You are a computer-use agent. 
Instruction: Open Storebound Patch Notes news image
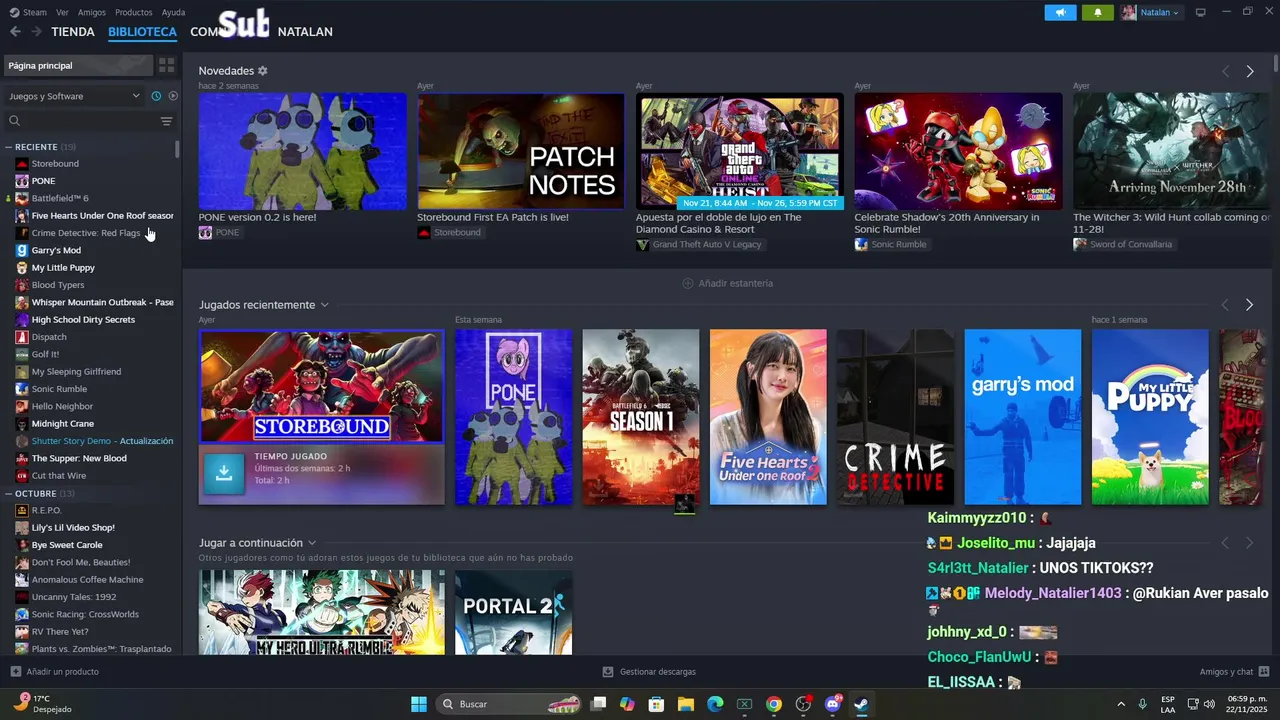click(x=521, y=151)
